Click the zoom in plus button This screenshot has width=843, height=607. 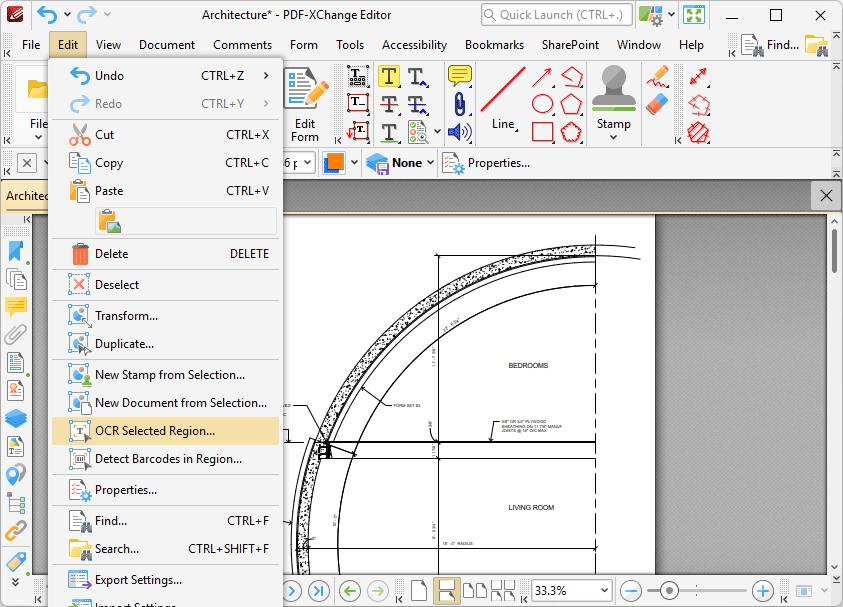pos(762,590)
